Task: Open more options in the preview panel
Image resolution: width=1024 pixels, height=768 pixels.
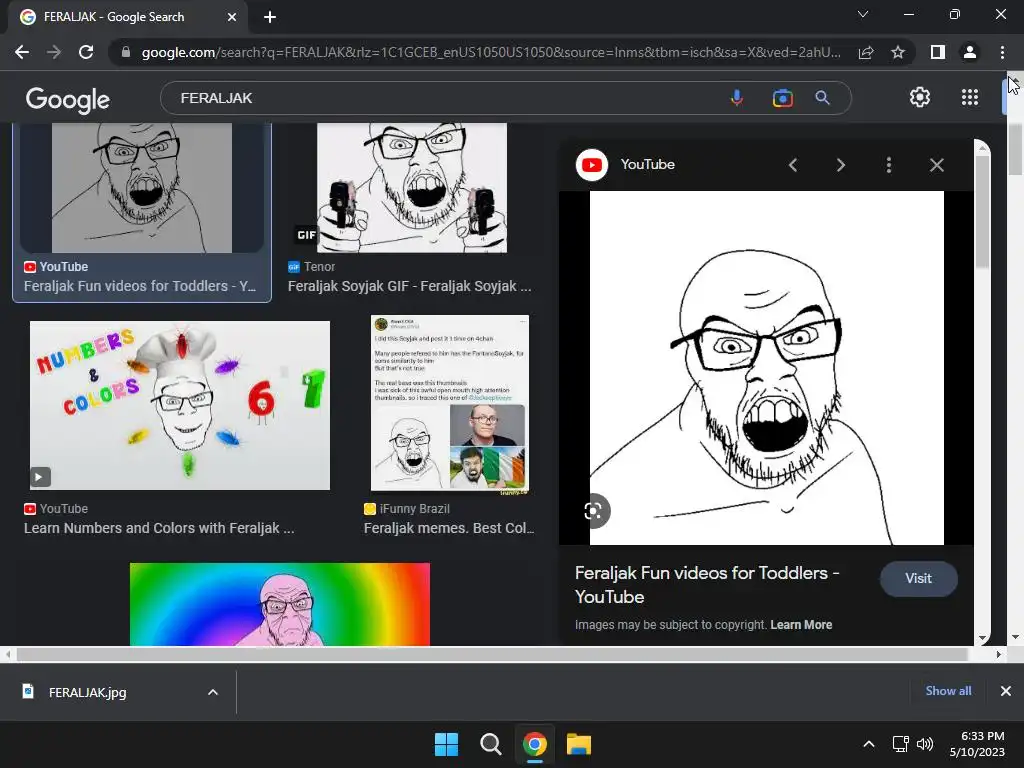Action: click(889, 165)
